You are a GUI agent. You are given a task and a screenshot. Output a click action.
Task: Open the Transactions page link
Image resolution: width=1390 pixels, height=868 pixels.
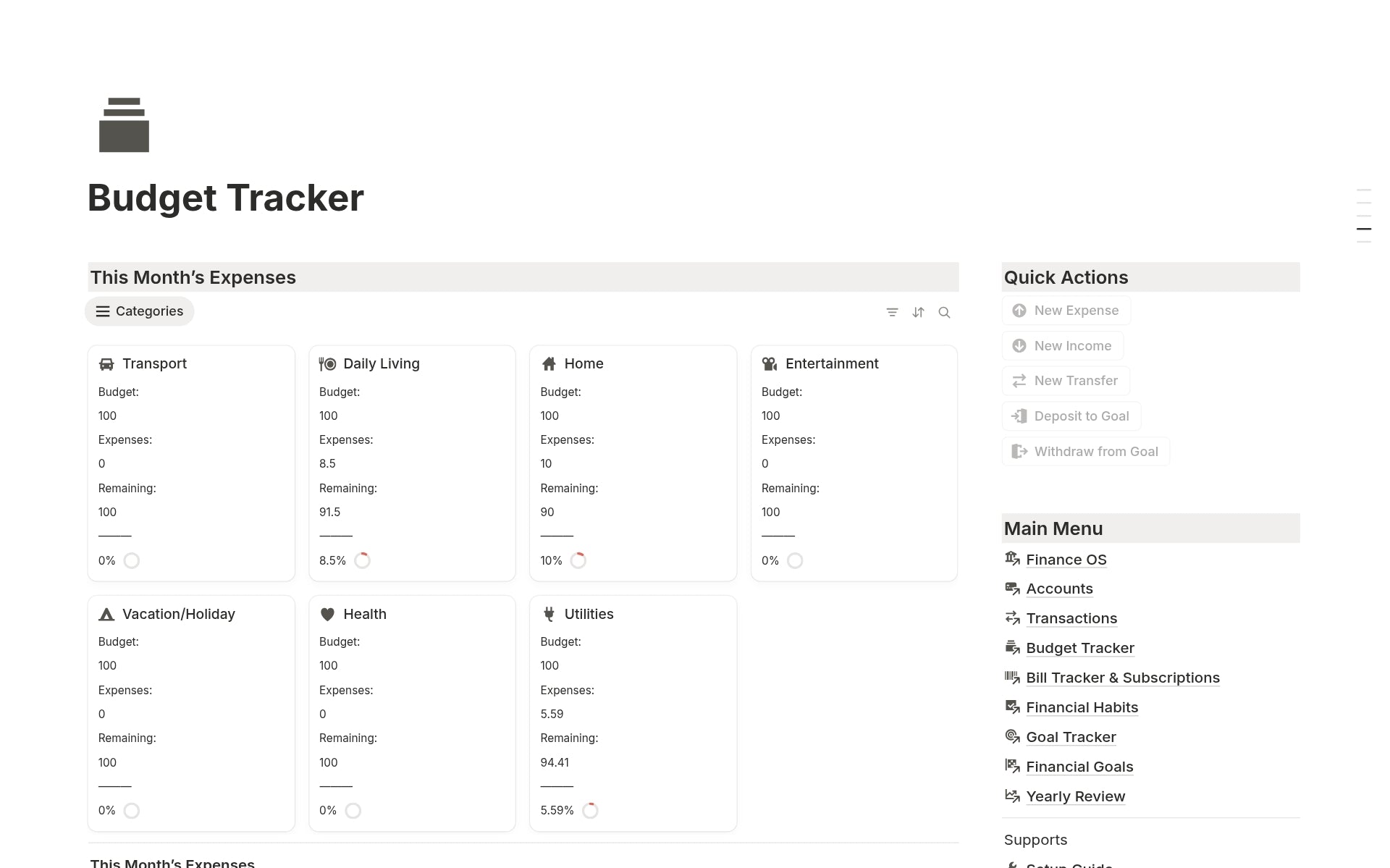pos(1071,618)
